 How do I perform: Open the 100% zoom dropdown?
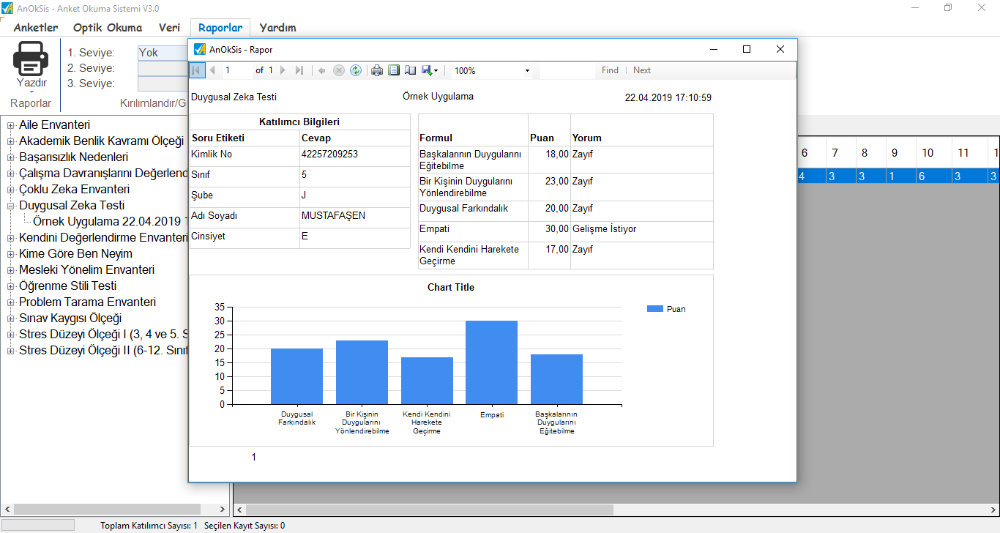tap(527, 71)
